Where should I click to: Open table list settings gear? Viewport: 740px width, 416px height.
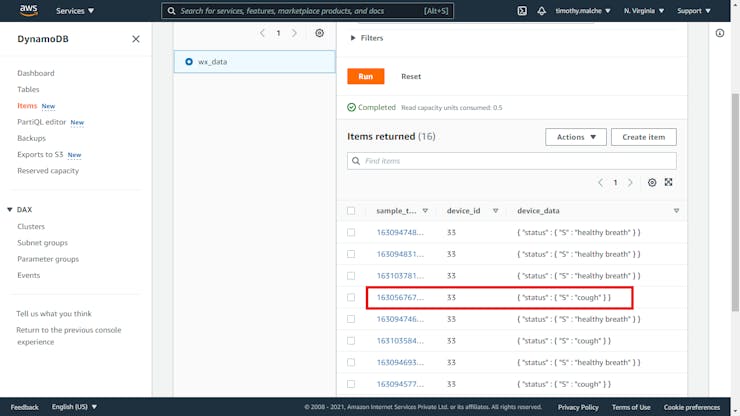click(320, 33)
